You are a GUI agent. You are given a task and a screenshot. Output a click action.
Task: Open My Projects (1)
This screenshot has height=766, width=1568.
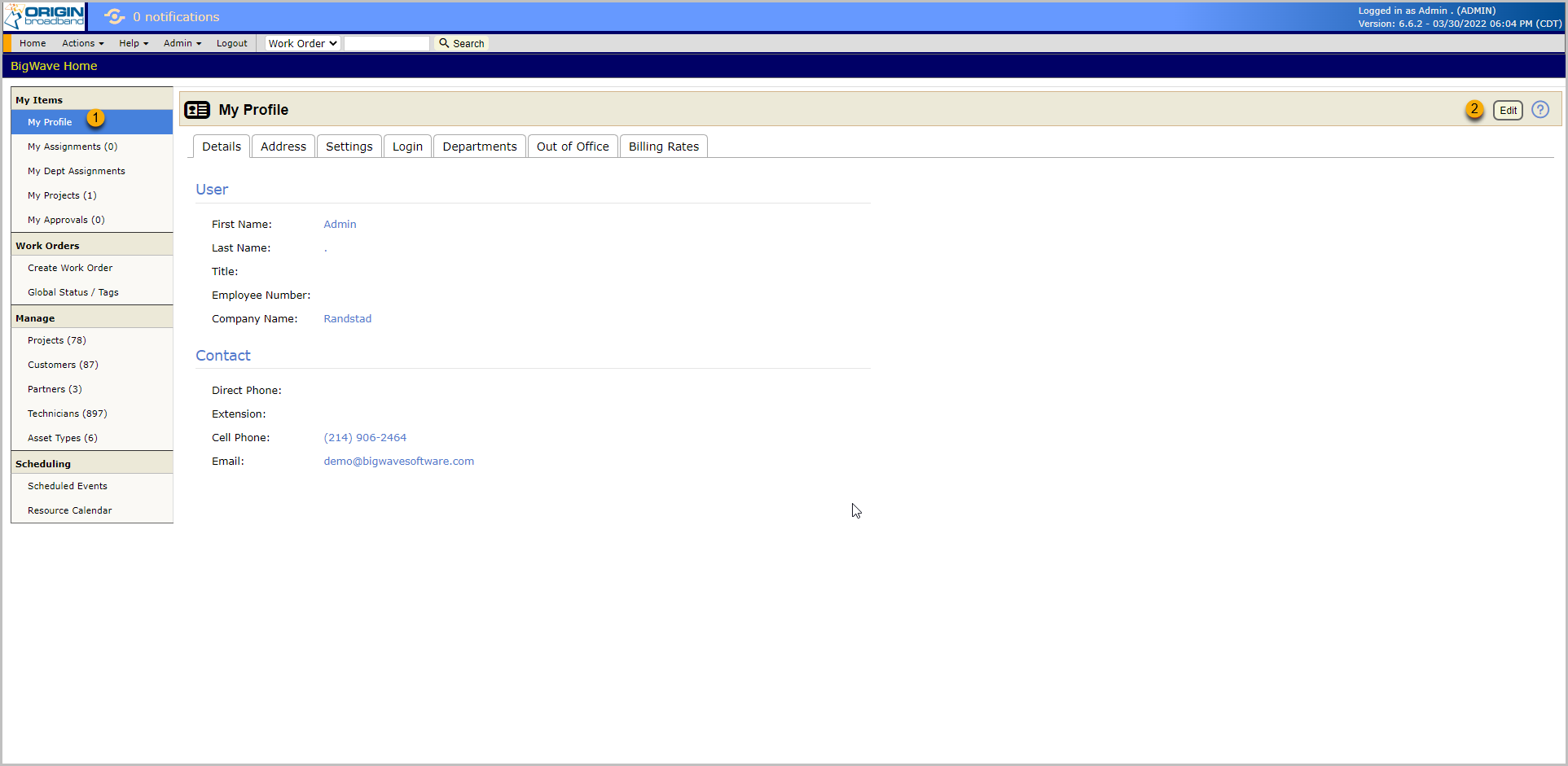pos(92,195)
